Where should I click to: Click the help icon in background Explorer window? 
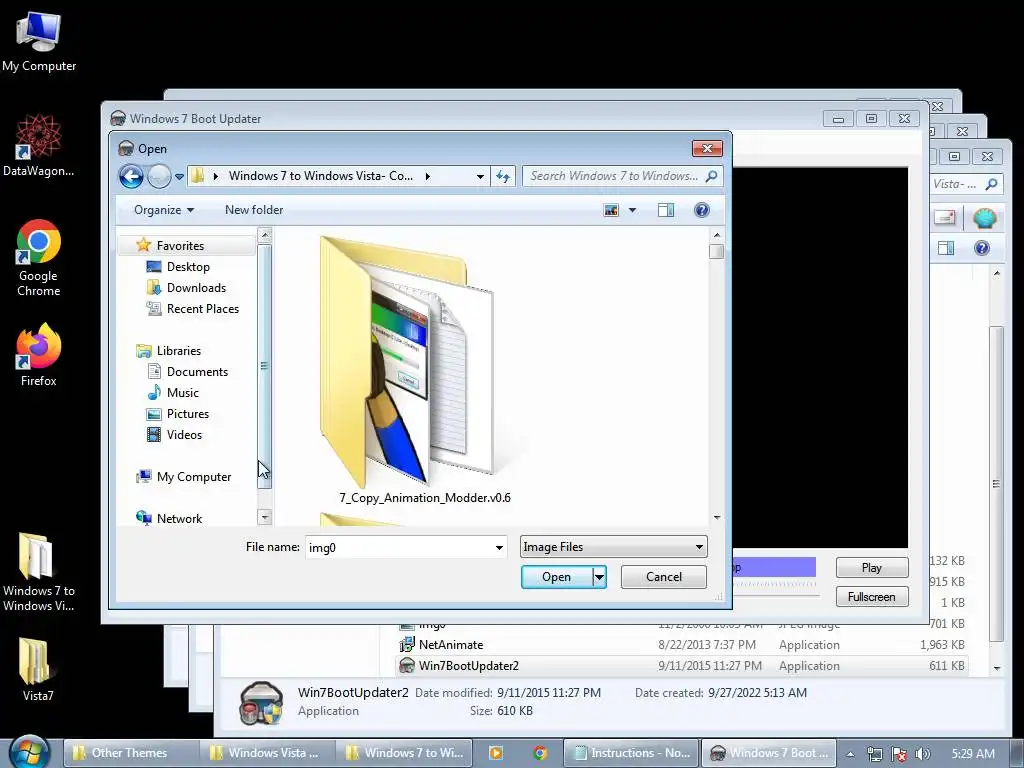[x=982, y=248]
